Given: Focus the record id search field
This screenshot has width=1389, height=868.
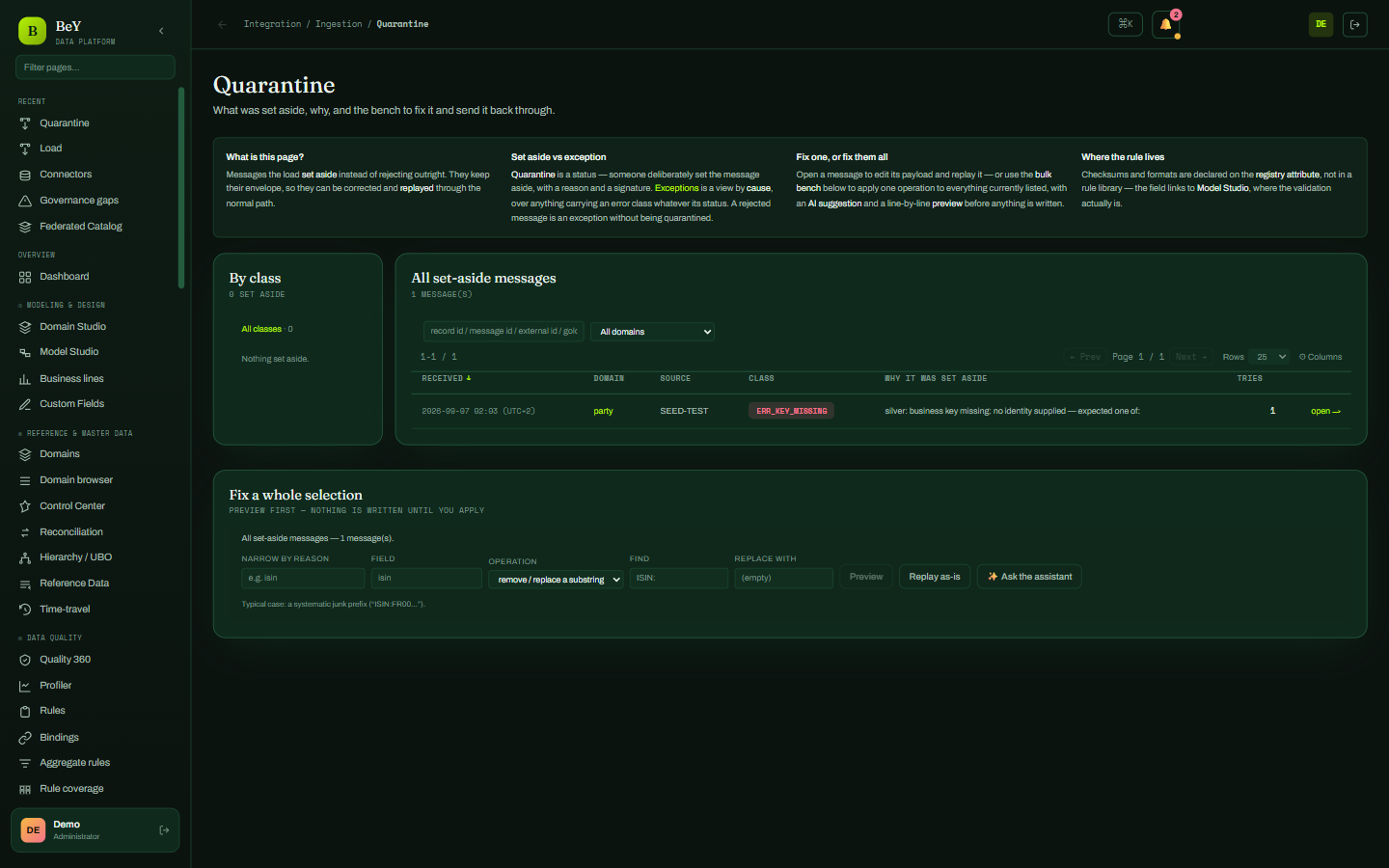Looking at the screenshot, I should [504, 331].
